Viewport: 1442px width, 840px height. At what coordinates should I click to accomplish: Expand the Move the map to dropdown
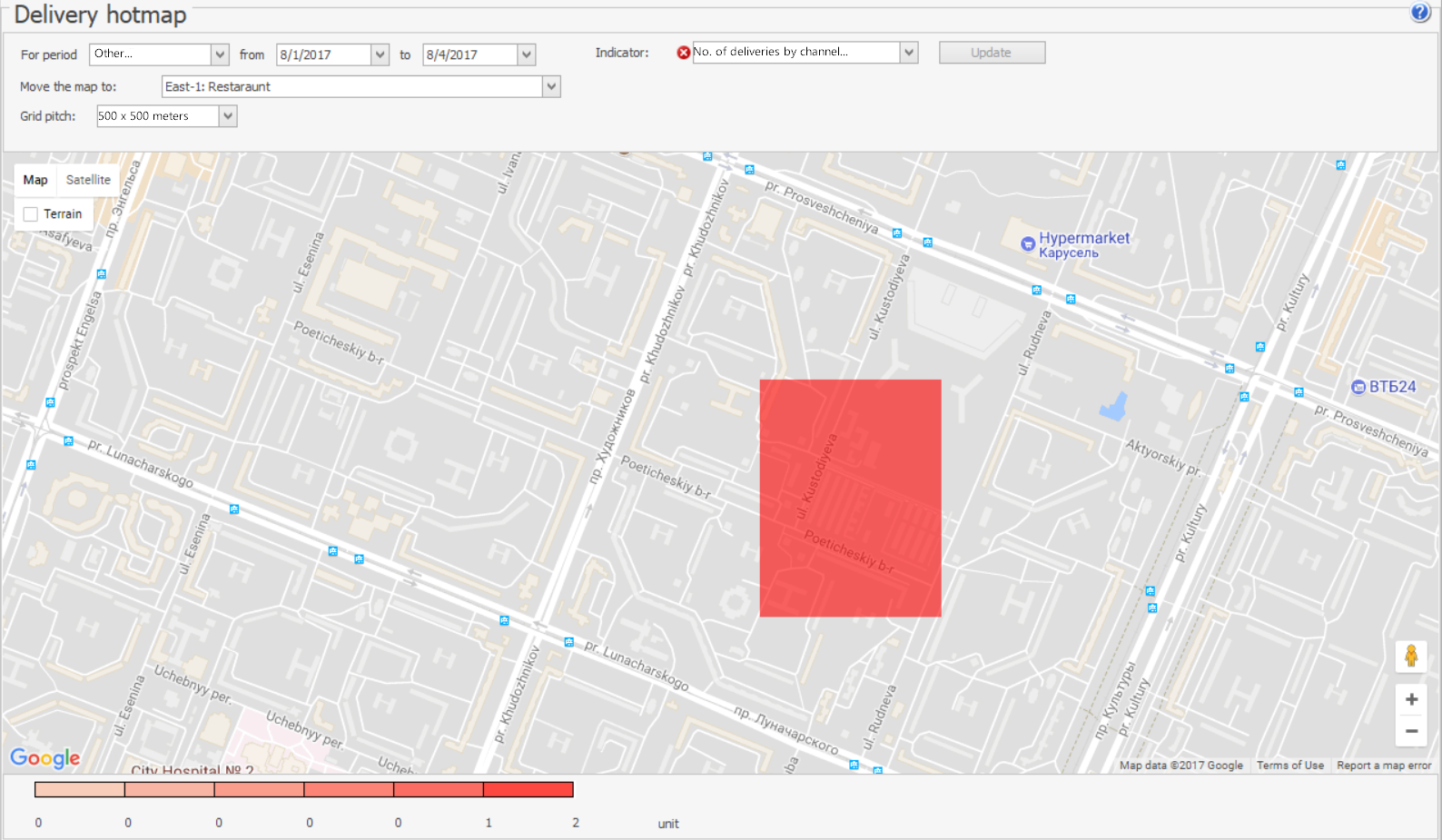[x=551, y=87]
